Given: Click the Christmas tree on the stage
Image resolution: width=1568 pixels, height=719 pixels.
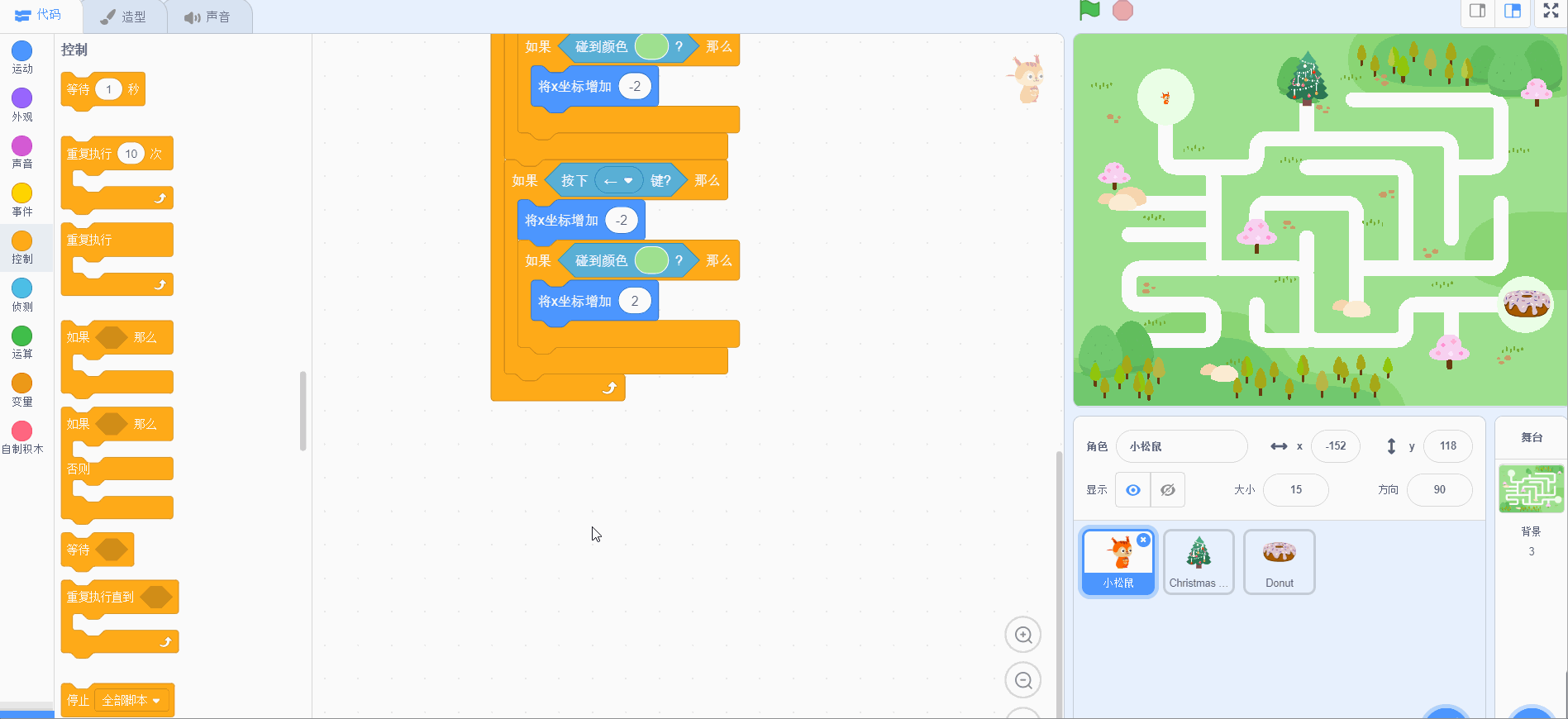Looking at the screenshot, I should [1307, 79].
